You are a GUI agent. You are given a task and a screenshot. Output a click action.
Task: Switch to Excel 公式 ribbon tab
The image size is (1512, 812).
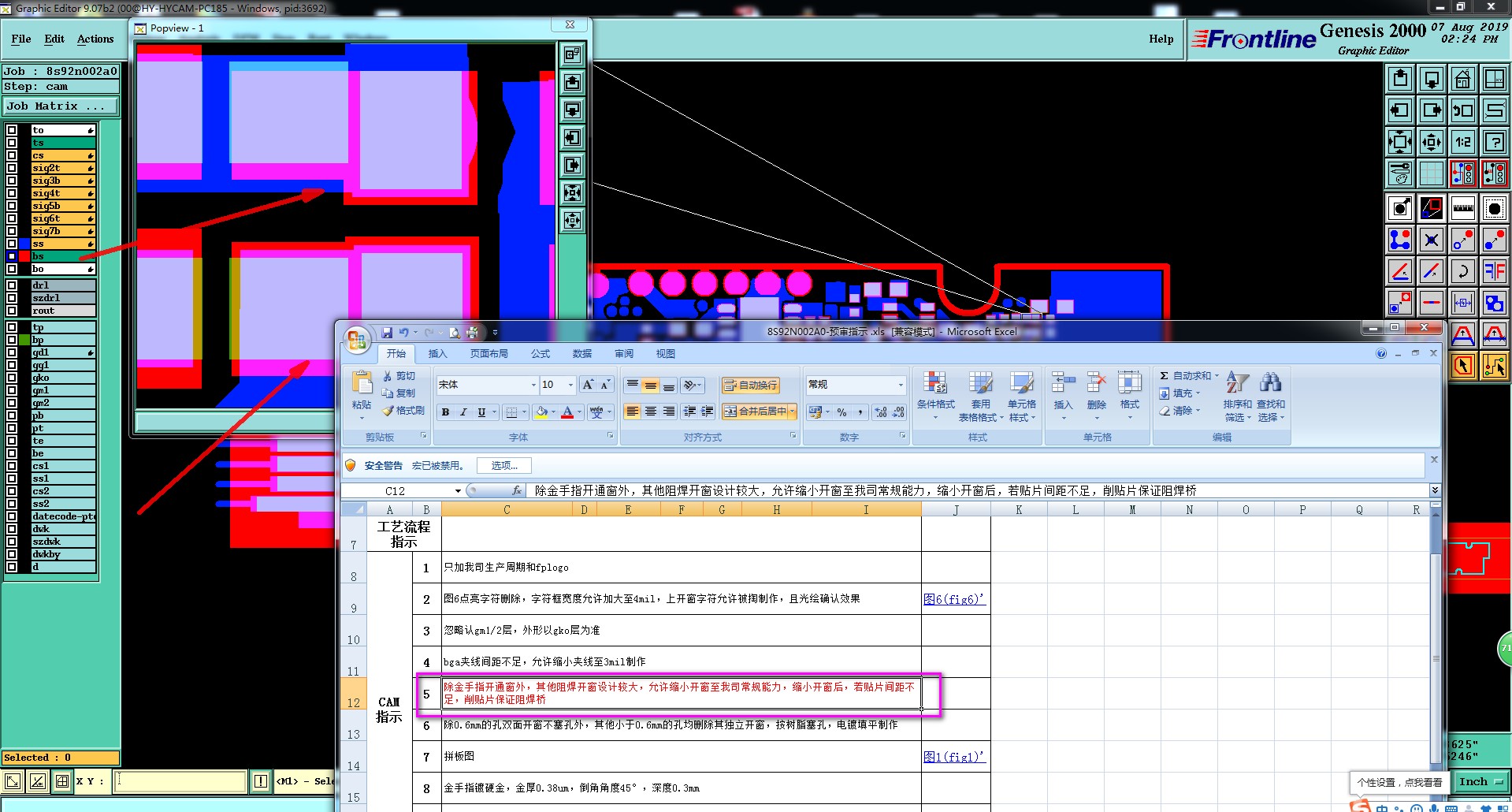pyautogui.click(x=541, y=354)
